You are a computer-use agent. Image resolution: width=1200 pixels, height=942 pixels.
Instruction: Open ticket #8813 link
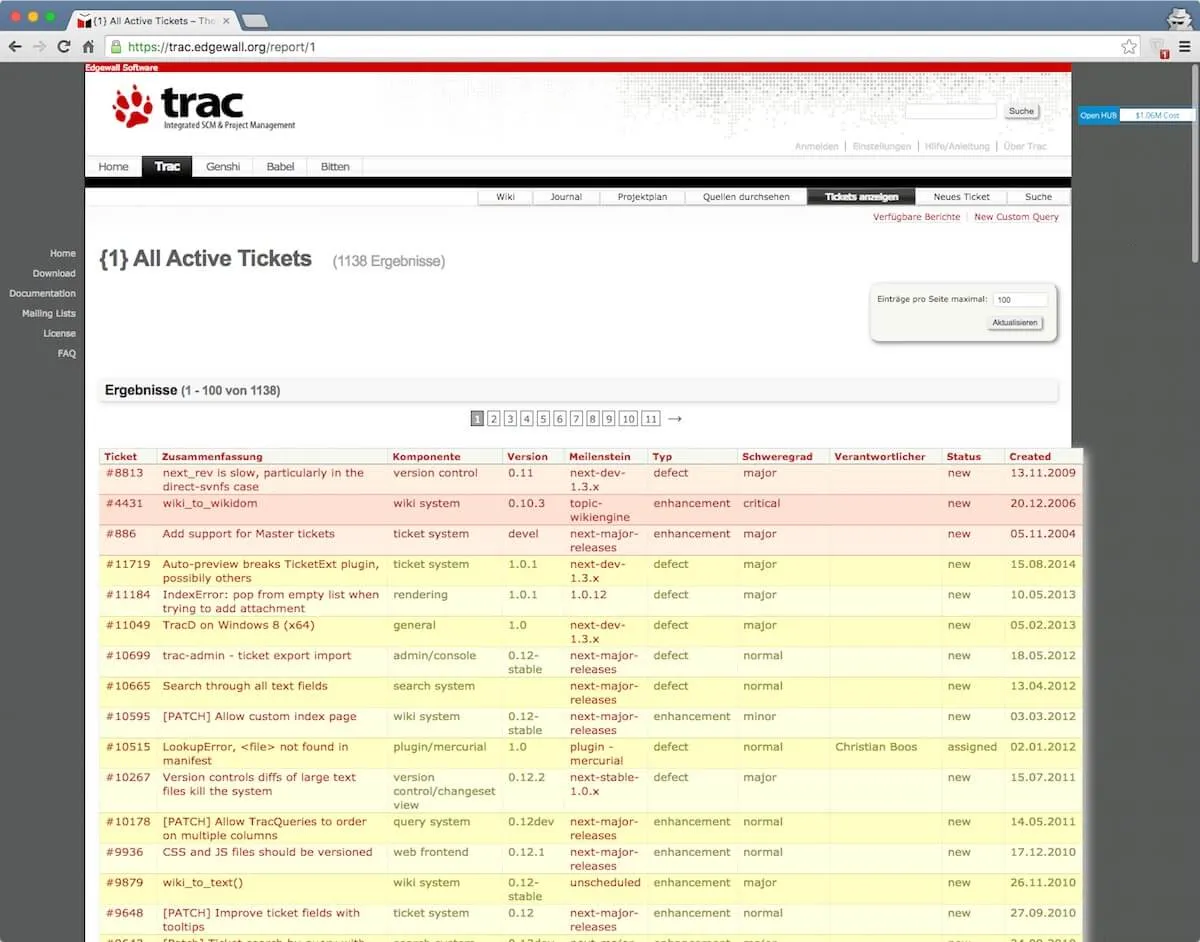click(x=125, y=473)
